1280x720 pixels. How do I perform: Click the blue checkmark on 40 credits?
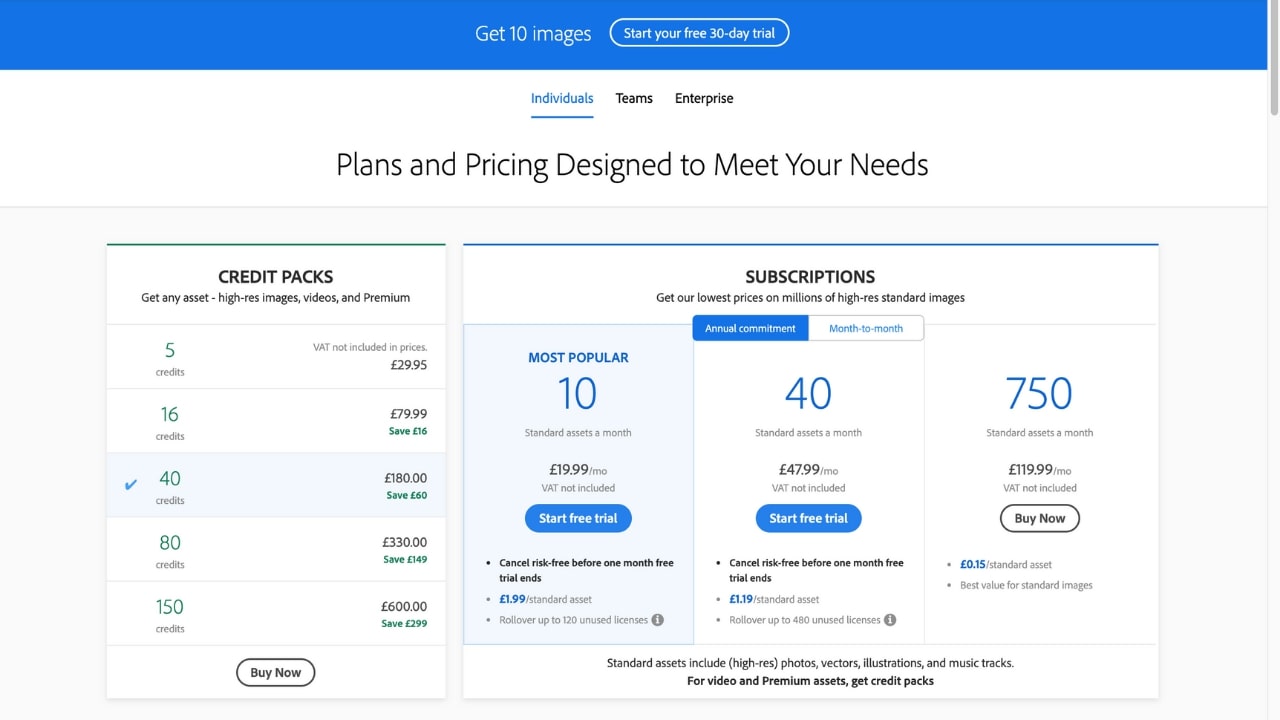pyautogui.click(x=130, y=485)
